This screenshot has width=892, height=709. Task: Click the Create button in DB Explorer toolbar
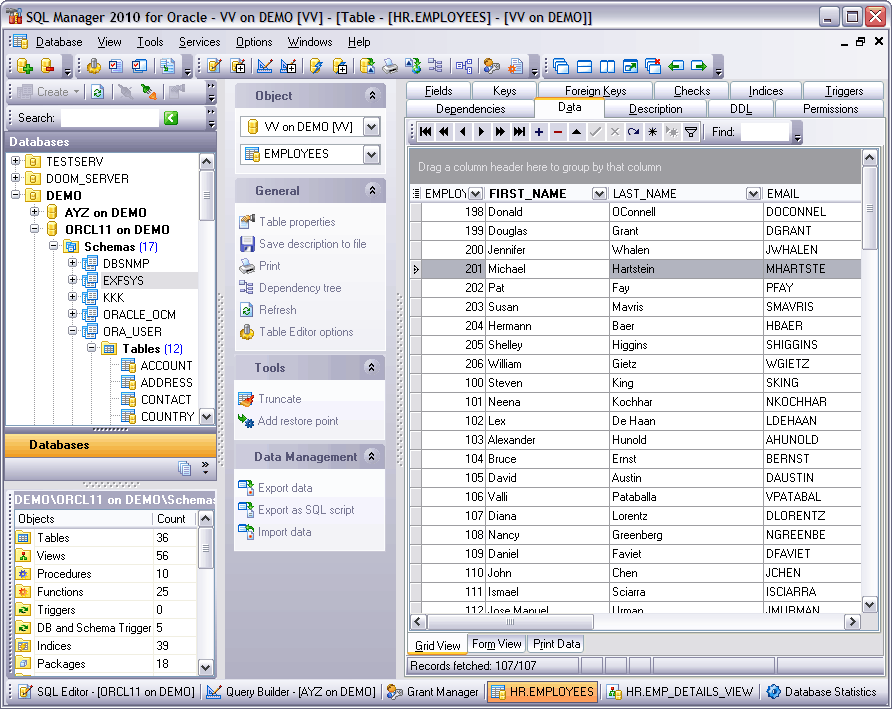46,92
